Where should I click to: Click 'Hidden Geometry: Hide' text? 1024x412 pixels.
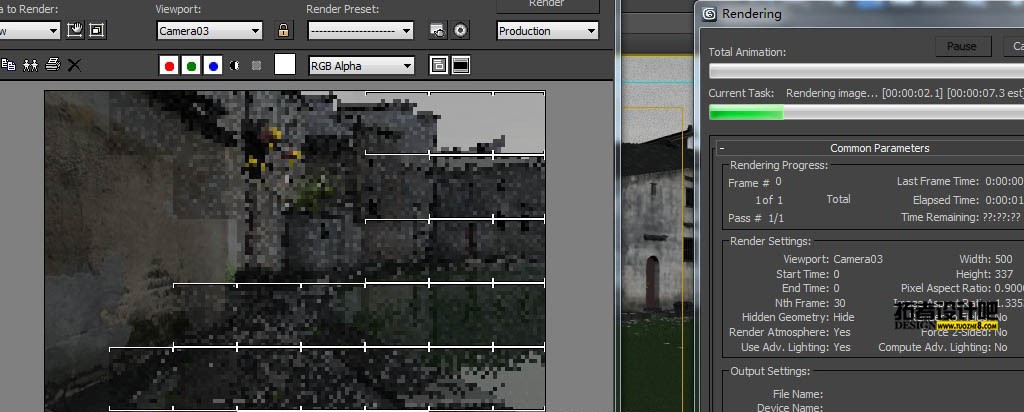(798, 317)
